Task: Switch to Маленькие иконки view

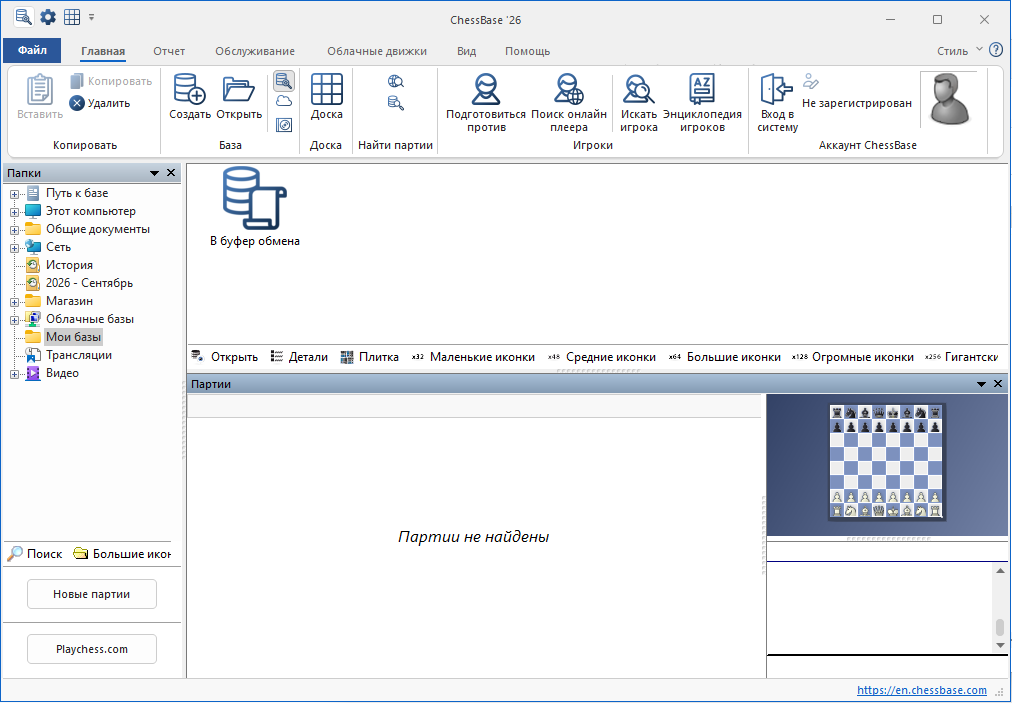Action: coord(473,357)
